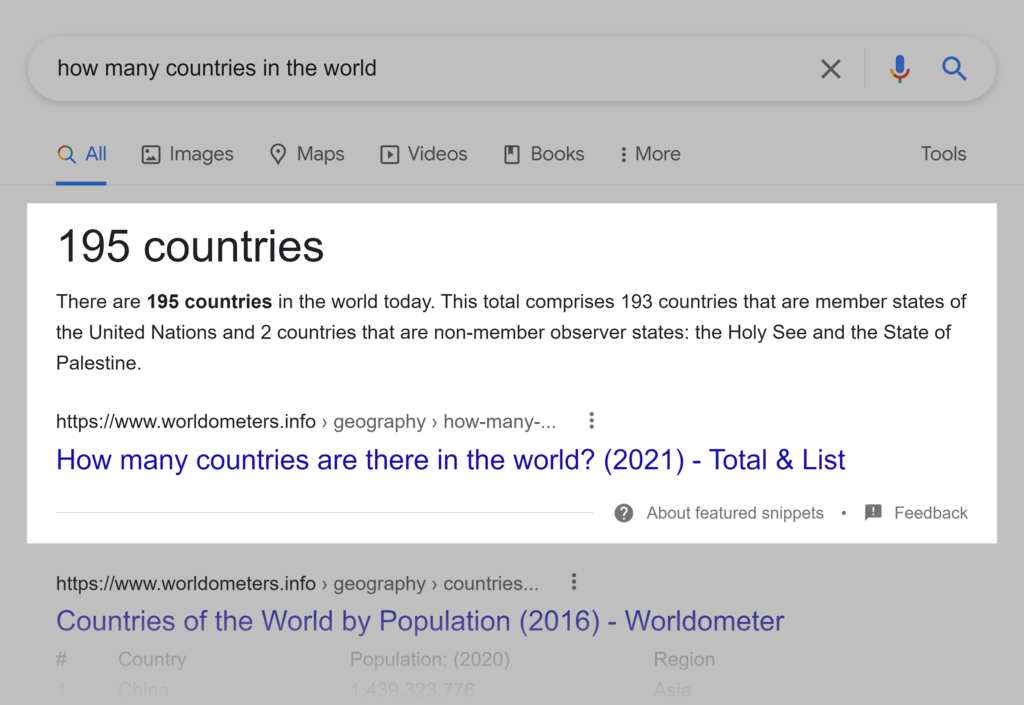Start voice search with microphone icon
The width and height of the screenshot is (1024, 705).
click(899, 69)
